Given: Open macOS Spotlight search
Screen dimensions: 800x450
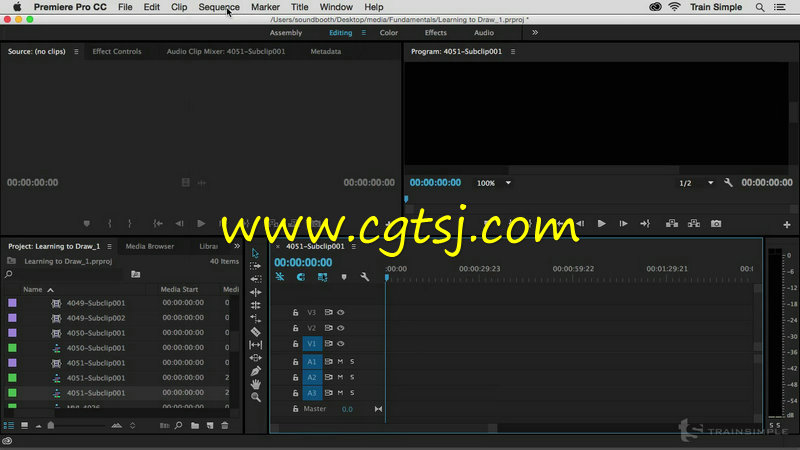Looking at the screenshot, I should pyautogui.click(x=760, y=7).
